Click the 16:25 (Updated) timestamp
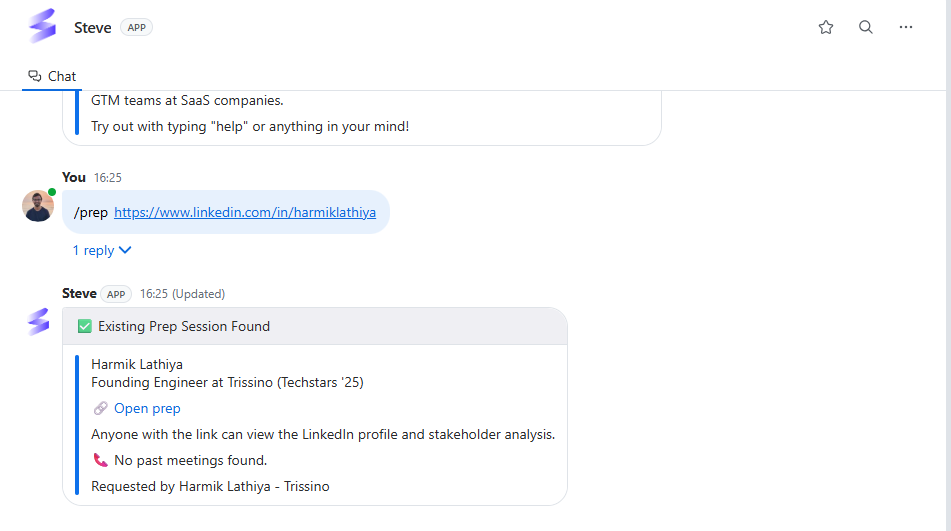The height and width of the screenshot is (531, 951). [x=183, y=294]
